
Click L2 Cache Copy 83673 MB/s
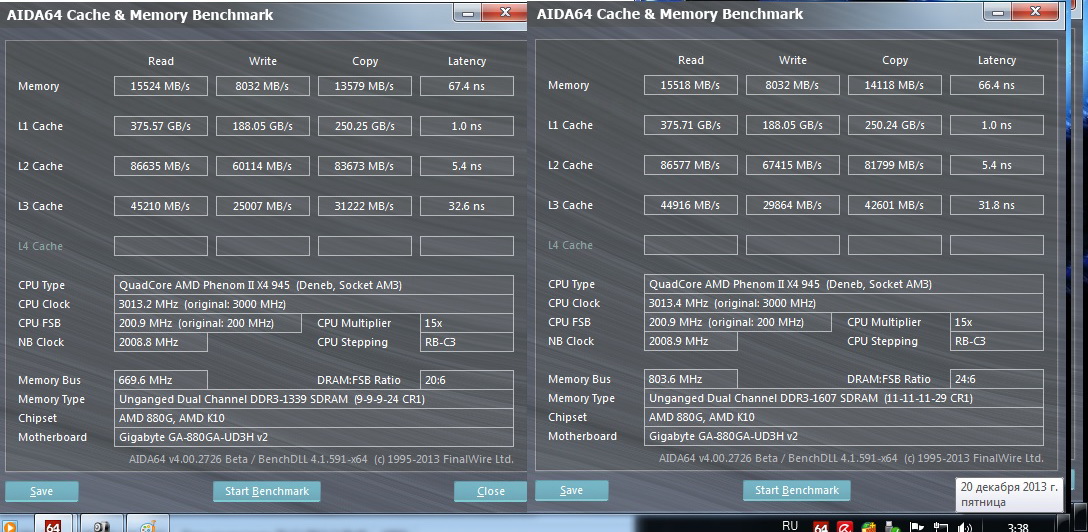(x=364, y=166)
